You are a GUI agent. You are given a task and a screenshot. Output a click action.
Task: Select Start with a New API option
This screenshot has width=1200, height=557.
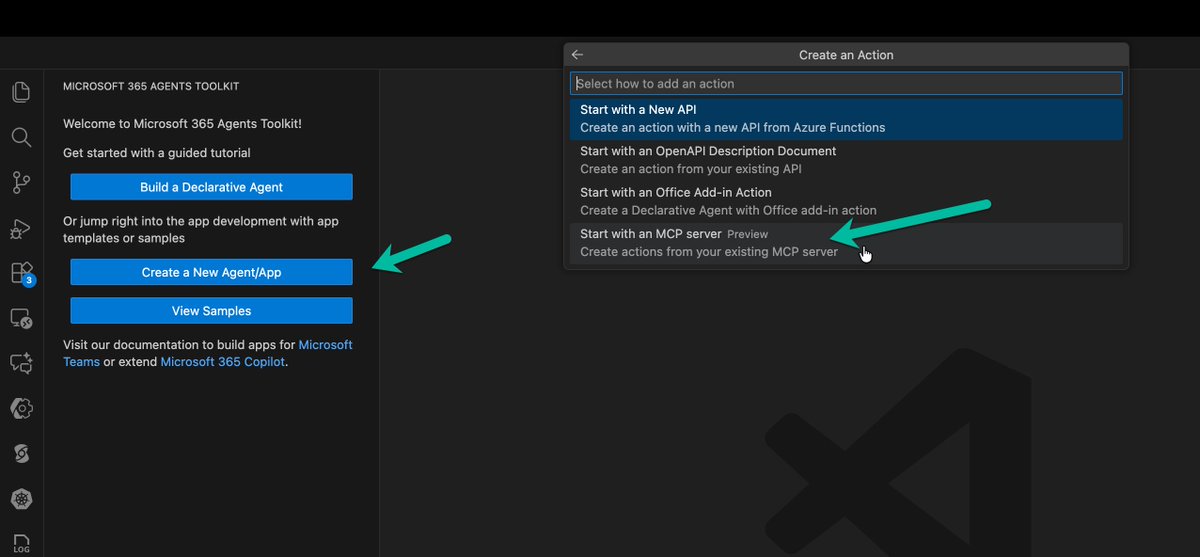(x=846, y=119)
